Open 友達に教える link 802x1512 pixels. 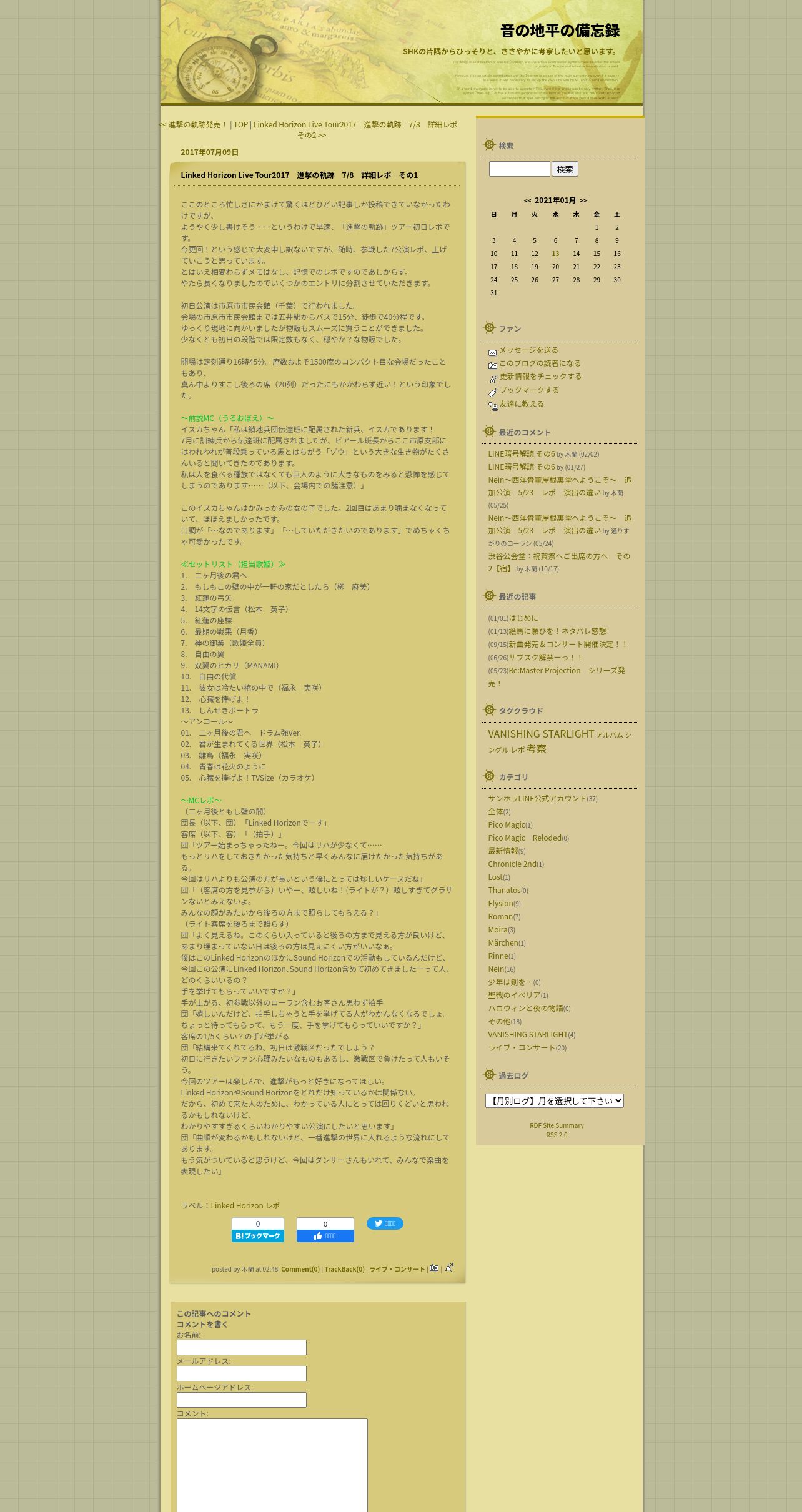point(522,404)
